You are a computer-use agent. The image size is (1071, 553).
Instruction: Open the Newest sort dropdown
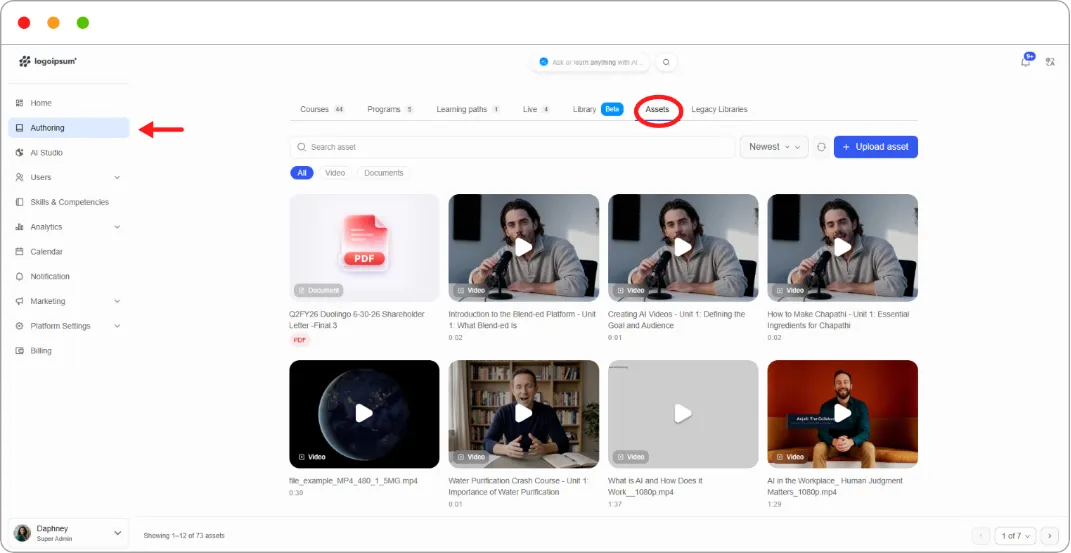(x=774, y=147)
